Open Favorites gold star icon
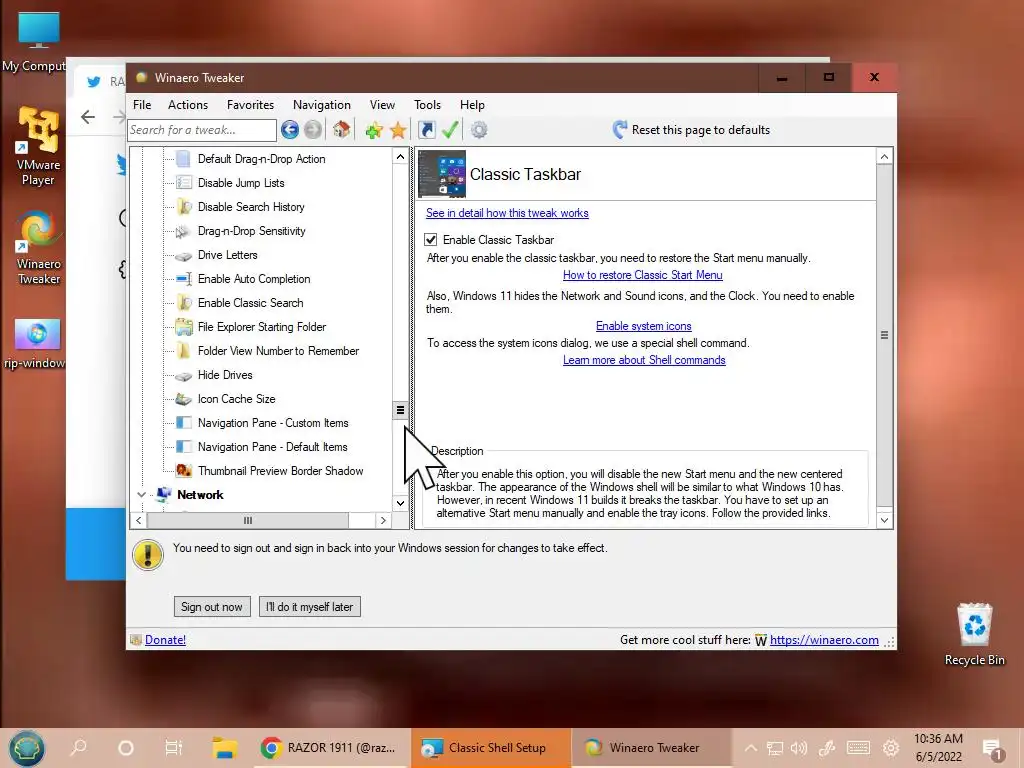This screenshot has height=768, width=1024. pos(398,130)
